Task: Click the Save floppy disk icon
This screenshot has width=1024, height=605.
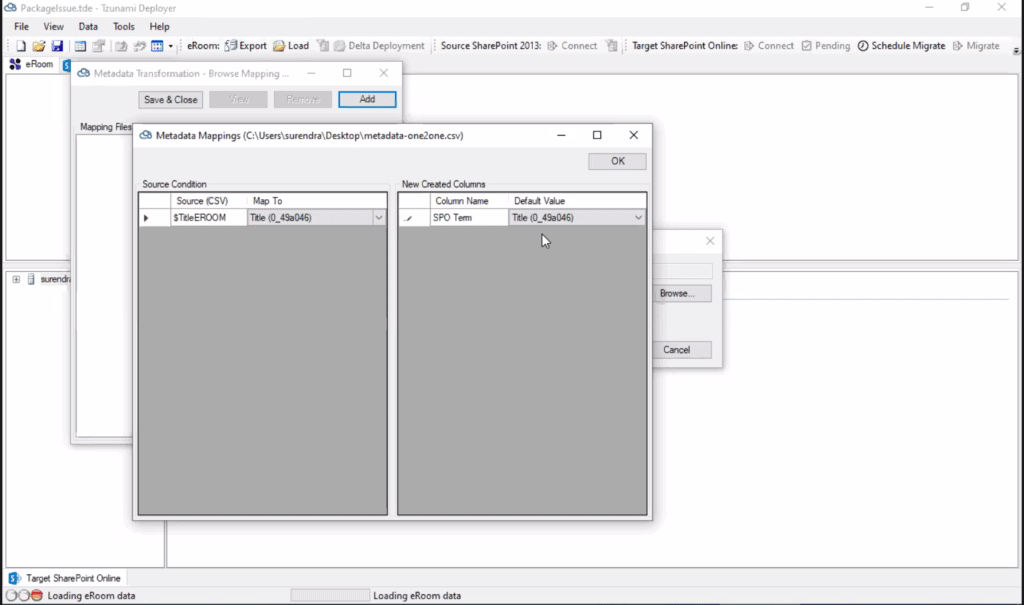Action: (x=57, y=46)
